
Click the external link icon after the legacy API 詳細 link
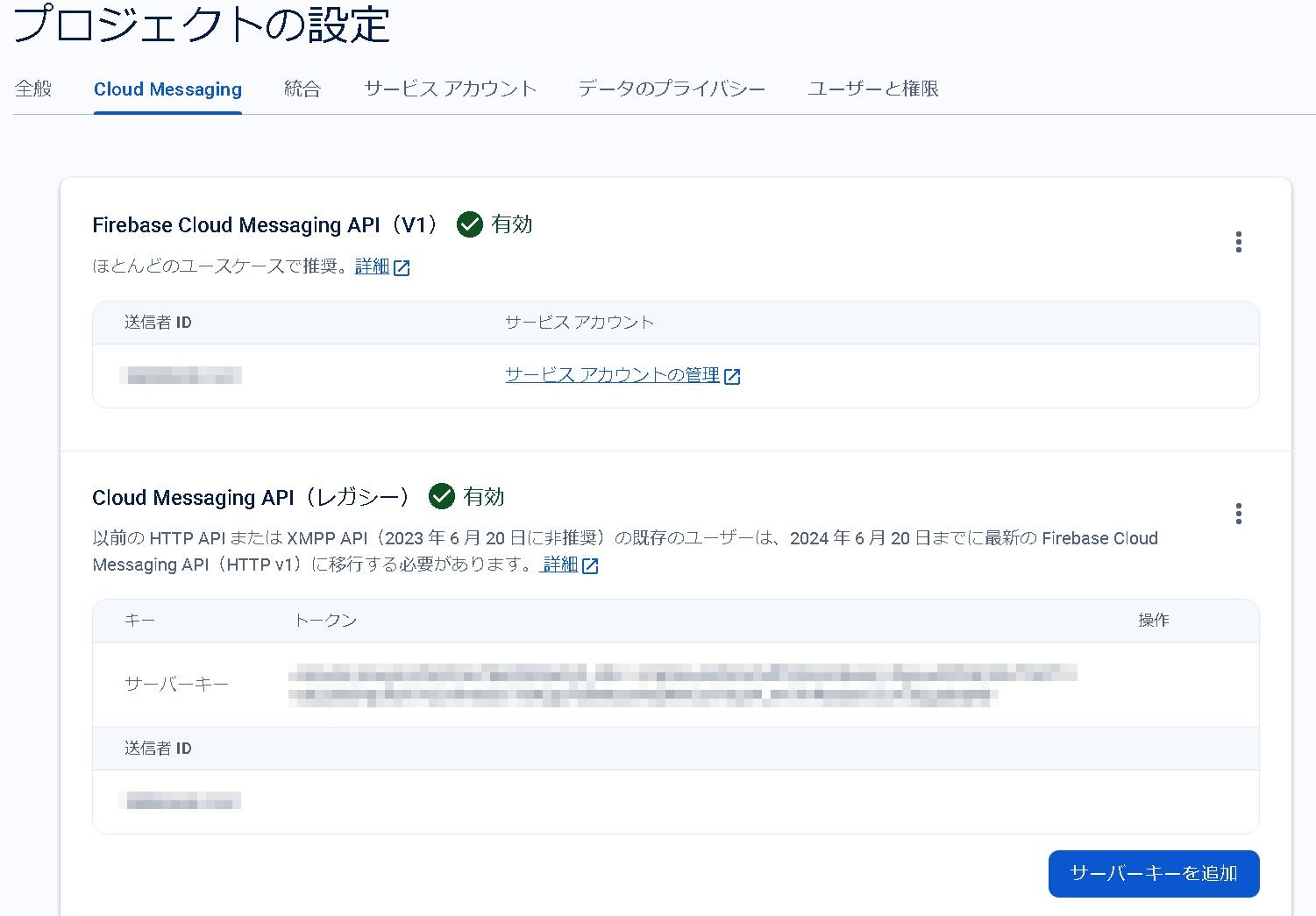coord(591,565)
